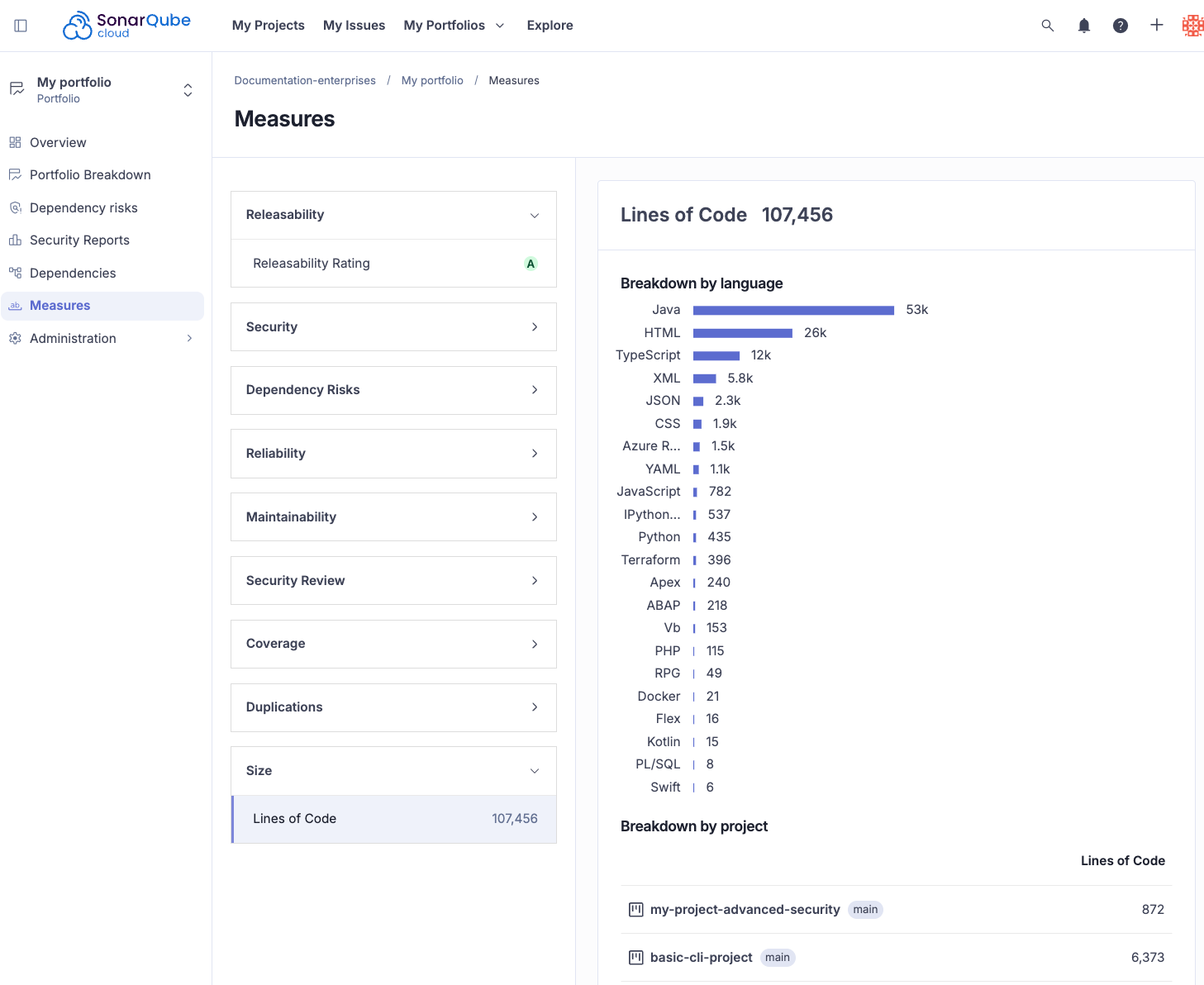Click the Measures sidebar icon
The height and width of the screenshot is (985, 1204).
15,306
